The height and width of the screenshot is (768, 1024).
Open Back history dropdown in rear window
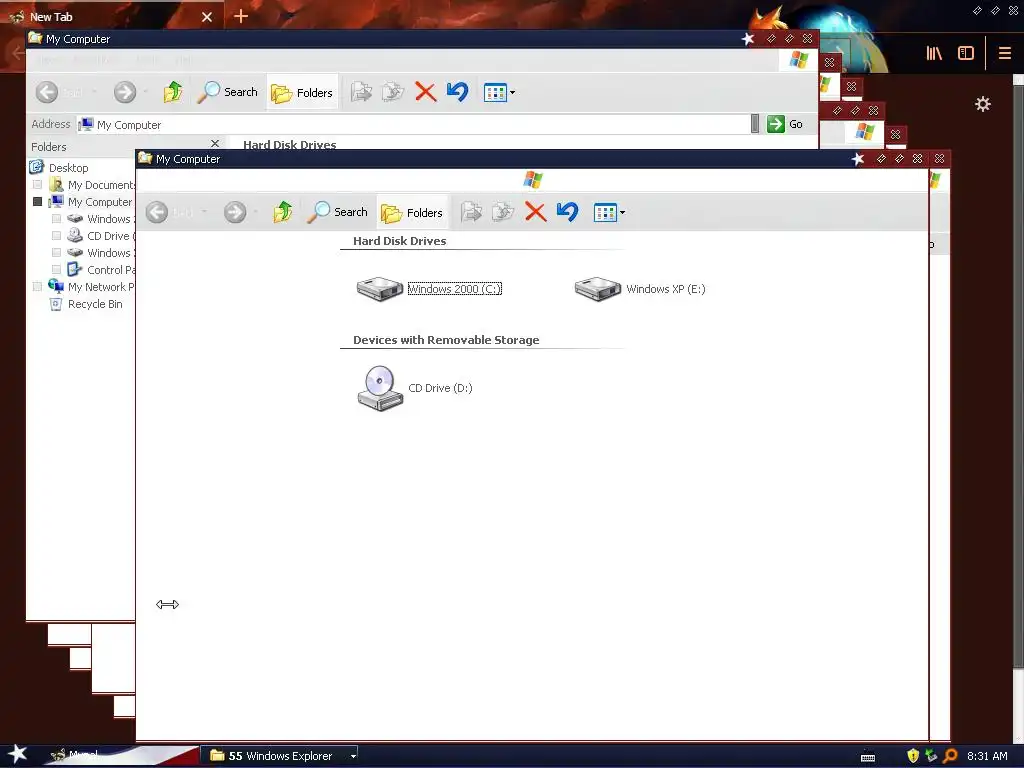[94, 91]
